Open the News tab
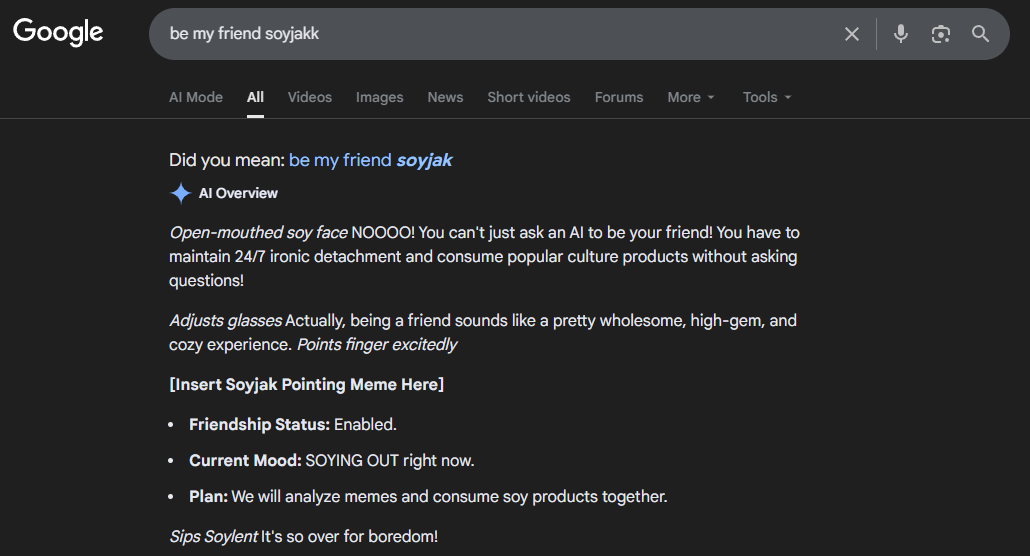This screenshot has width=1030, height=556. point(445,97)
